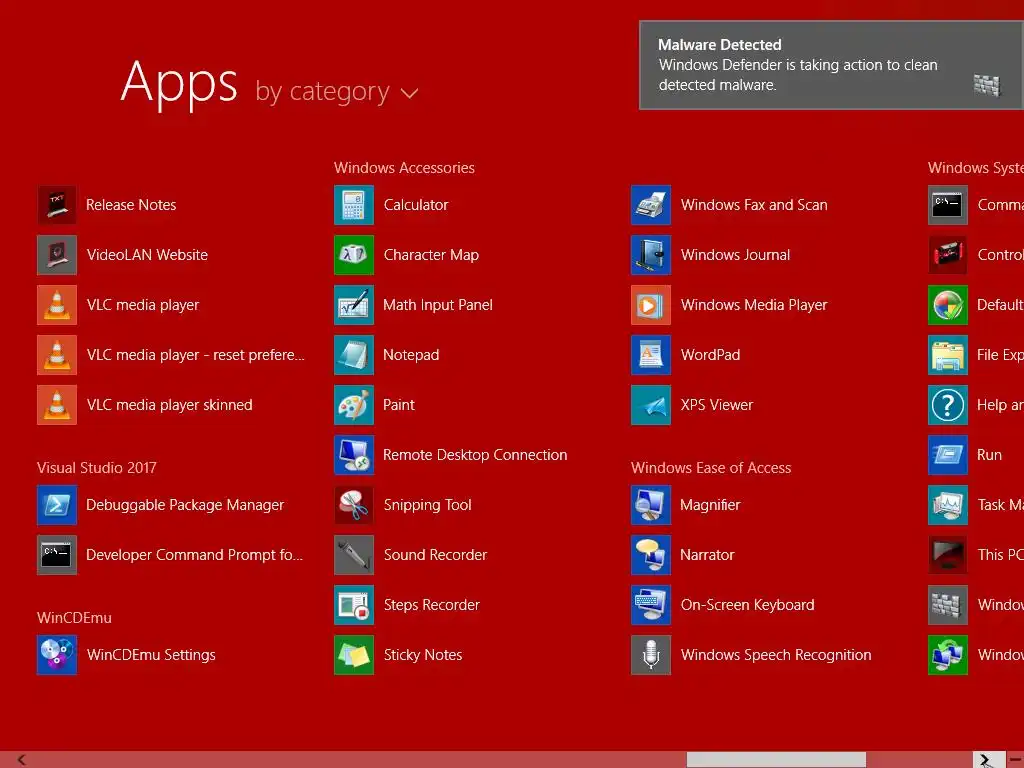Launch Windows Media Player icon
This screenshot has height=768, width=1024.
point(651,305)
